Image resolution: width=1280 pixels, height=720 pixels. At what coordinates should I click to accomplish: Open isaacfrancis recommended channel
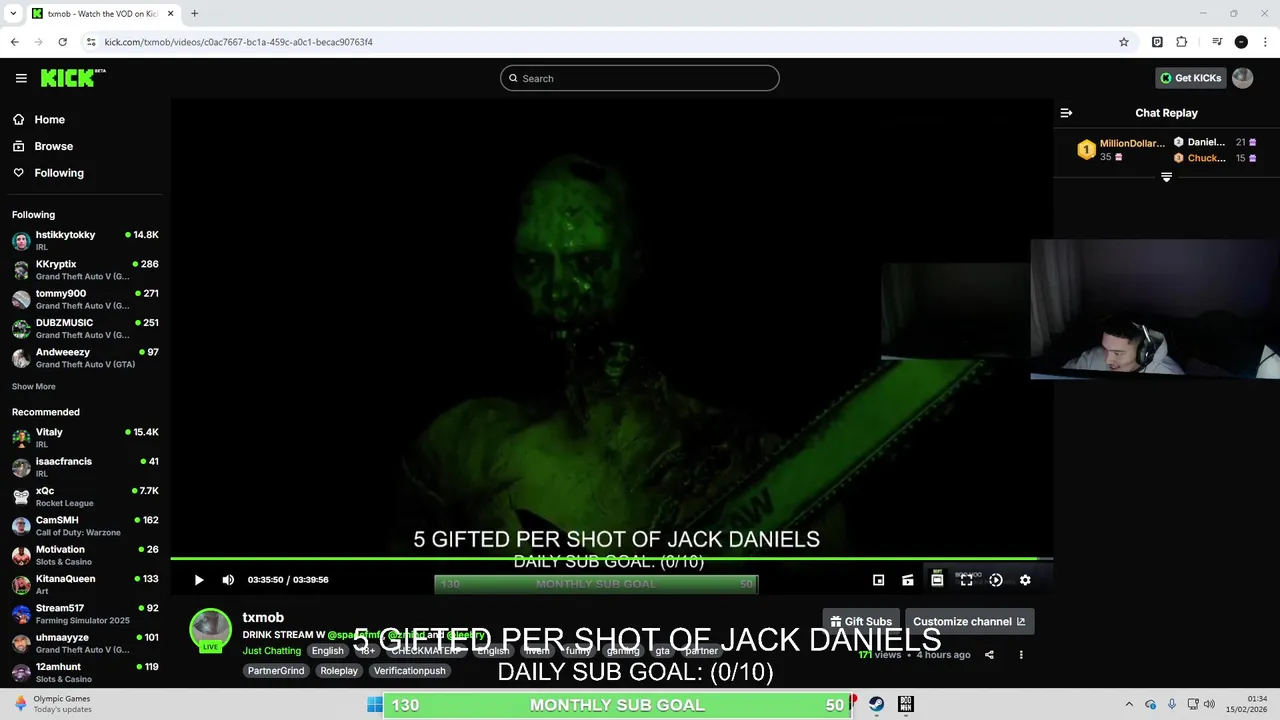point(85,467)
